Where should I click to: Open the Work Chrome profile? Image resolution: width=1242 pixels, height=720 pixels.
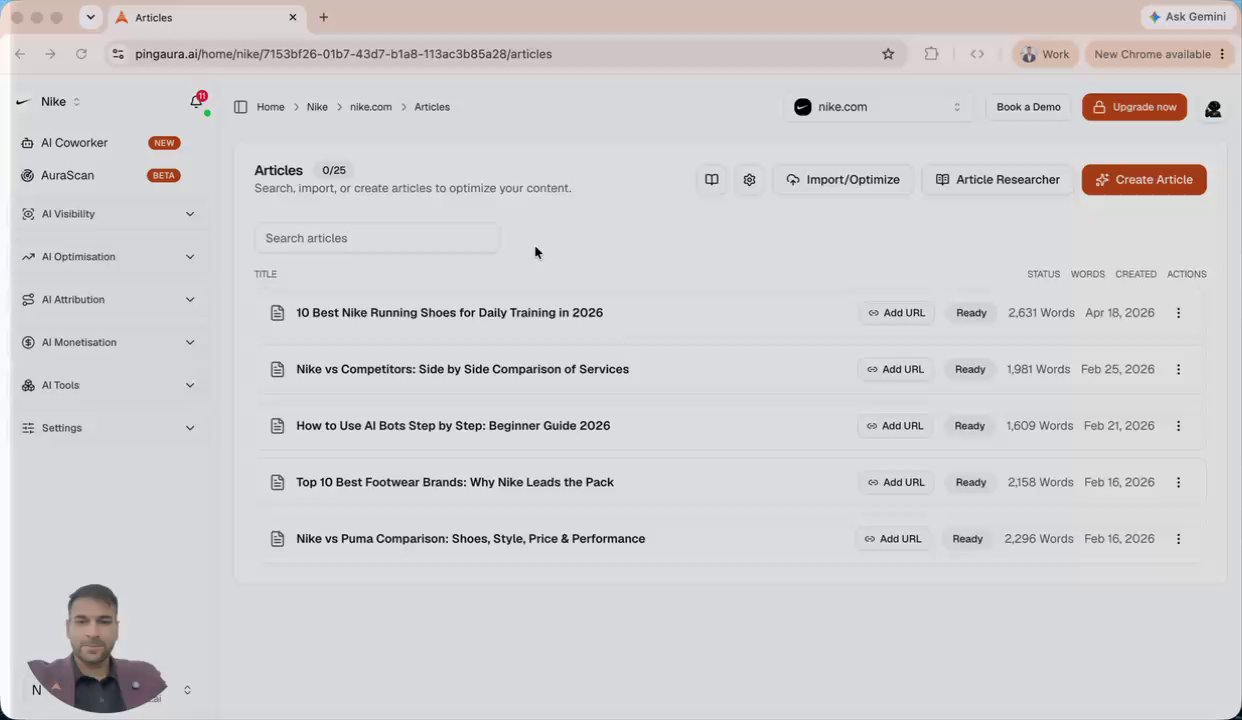point(1045,54)
